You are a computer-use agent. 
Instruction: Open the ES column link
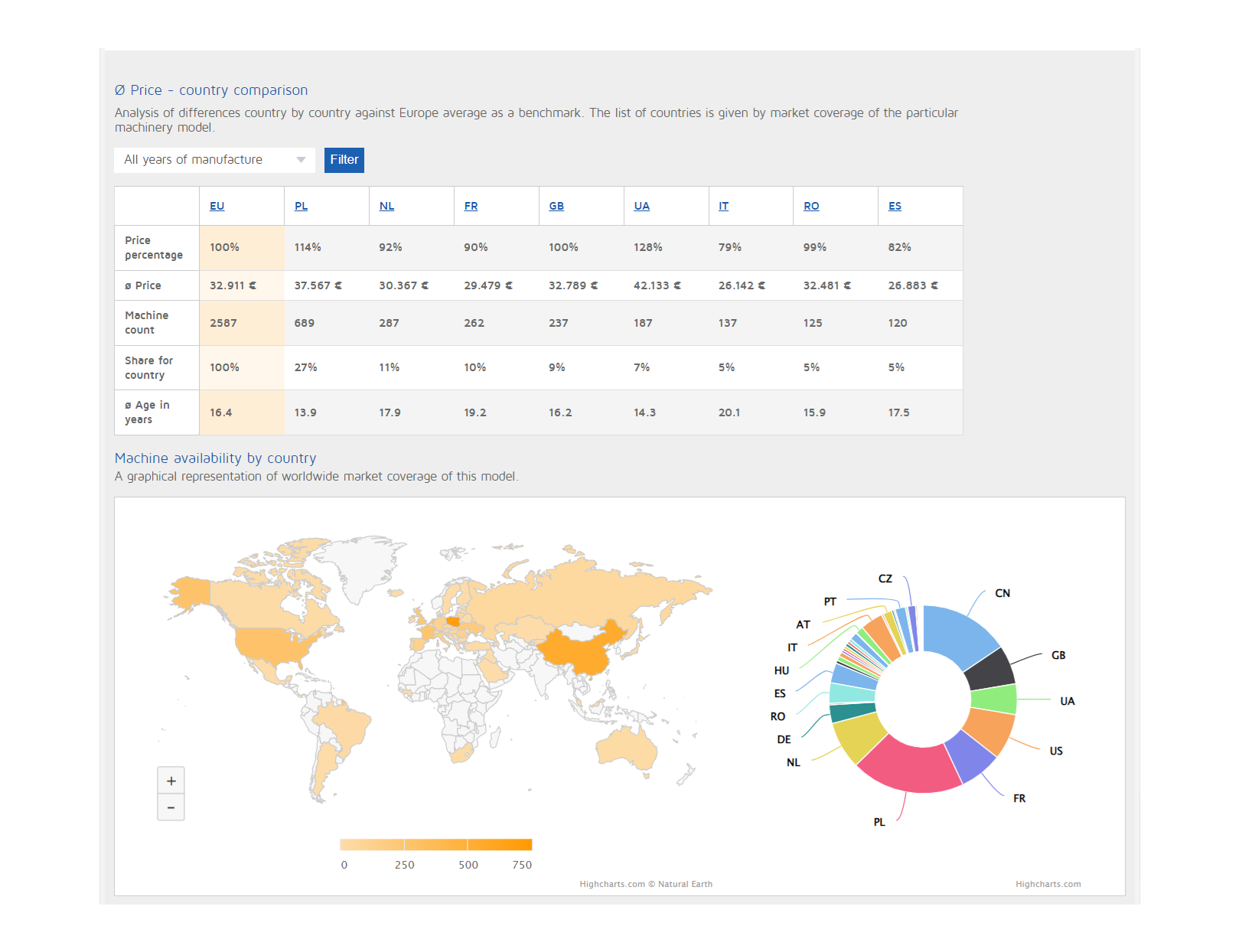tap(895, 206)
